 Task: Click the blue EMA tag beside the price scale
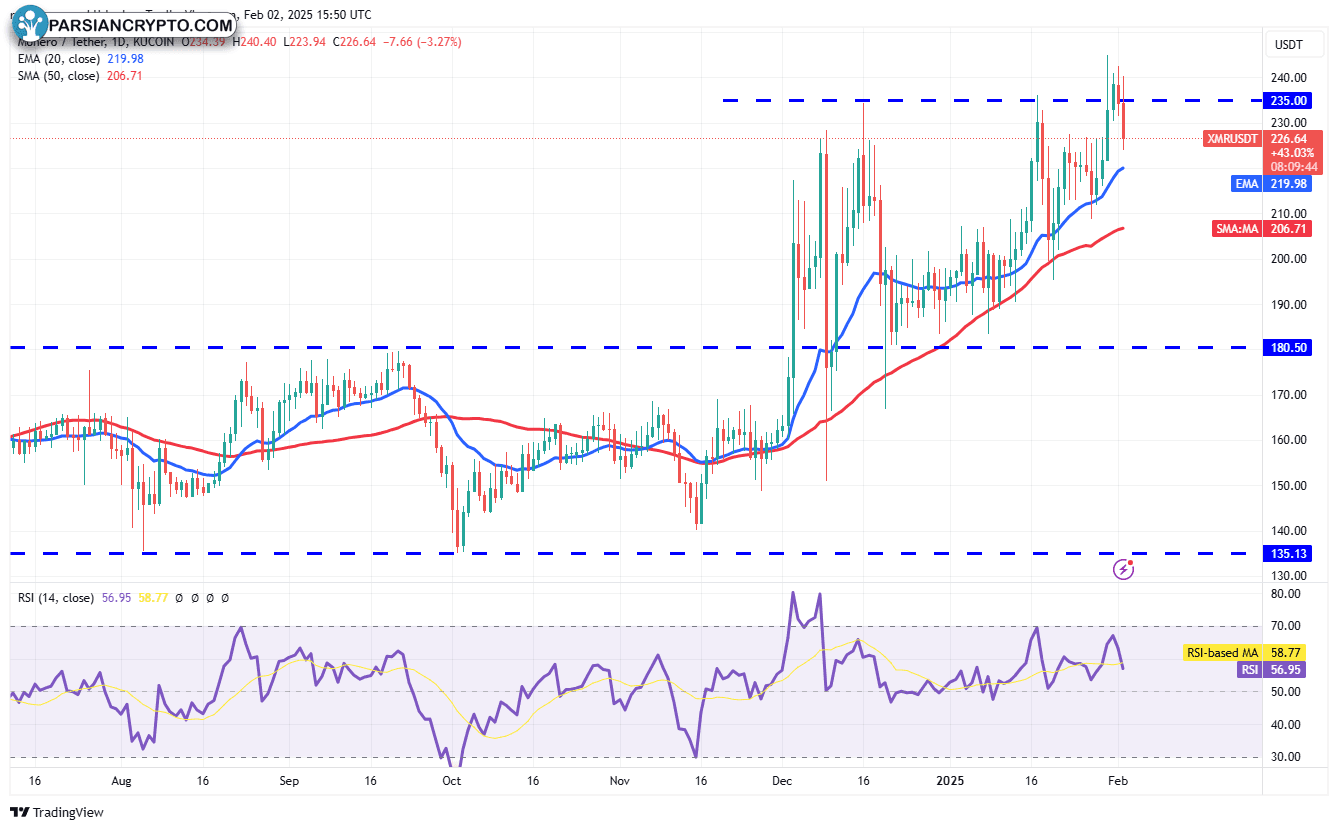tap(1245, 184)
